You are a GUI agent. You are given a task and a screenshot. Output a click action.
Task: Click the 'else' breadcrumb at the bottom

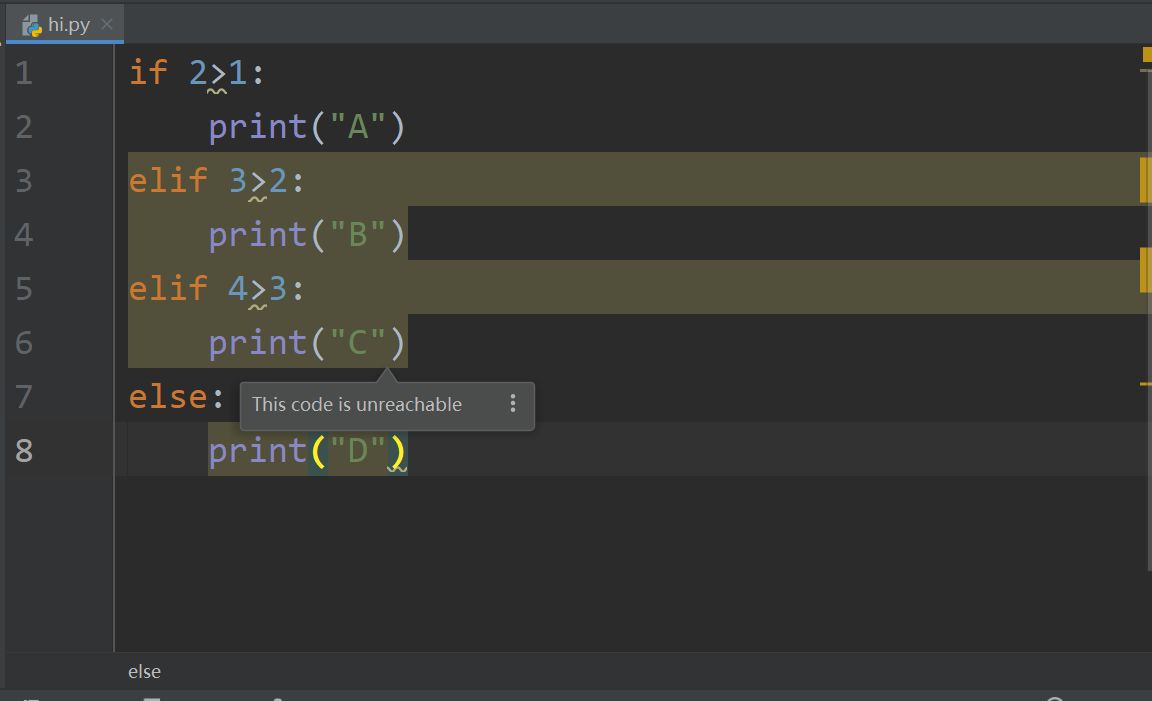(x=144, y=672)
